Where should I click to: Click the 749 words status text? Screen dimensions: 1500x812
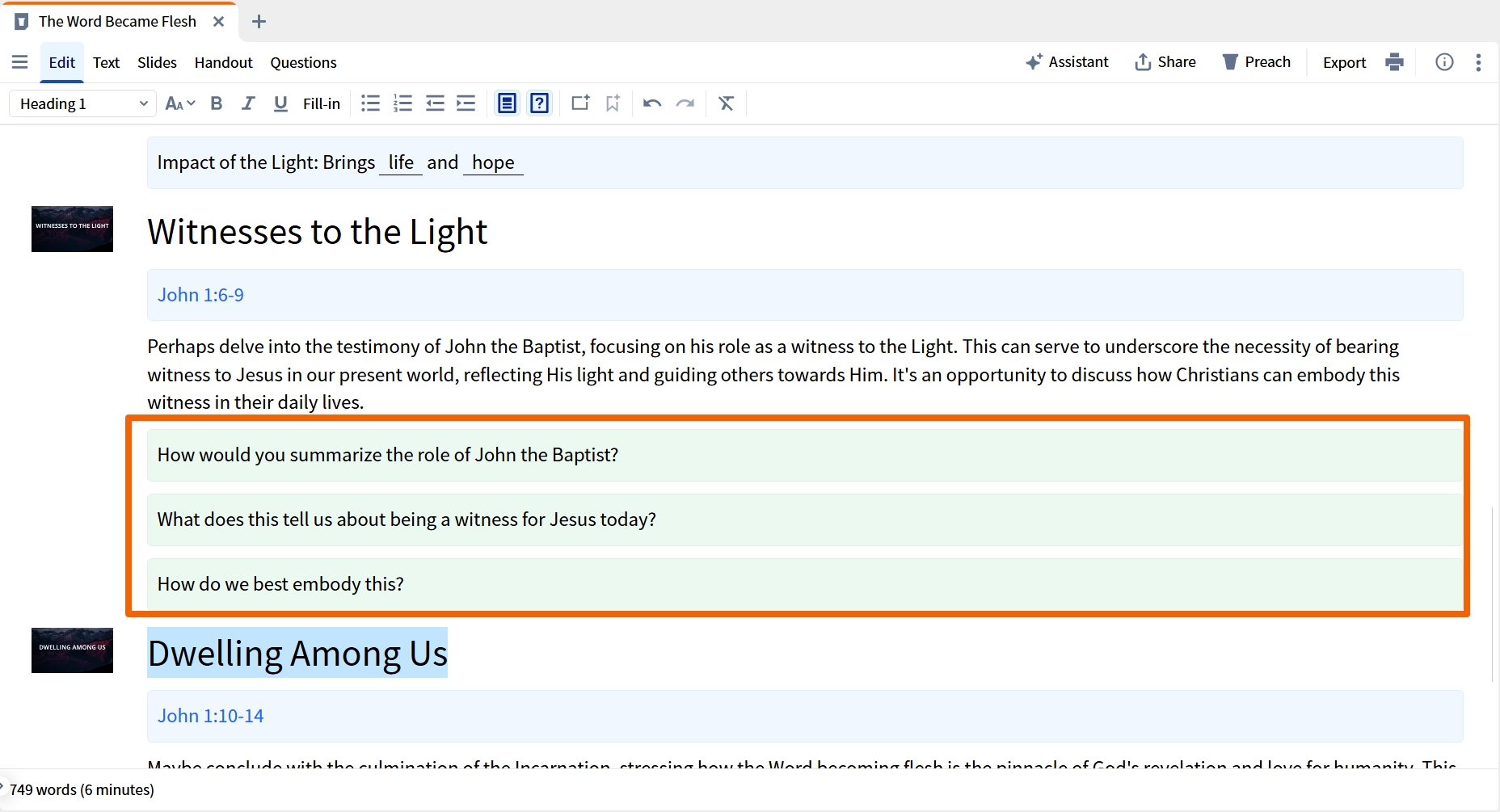[x=82, y=789]
